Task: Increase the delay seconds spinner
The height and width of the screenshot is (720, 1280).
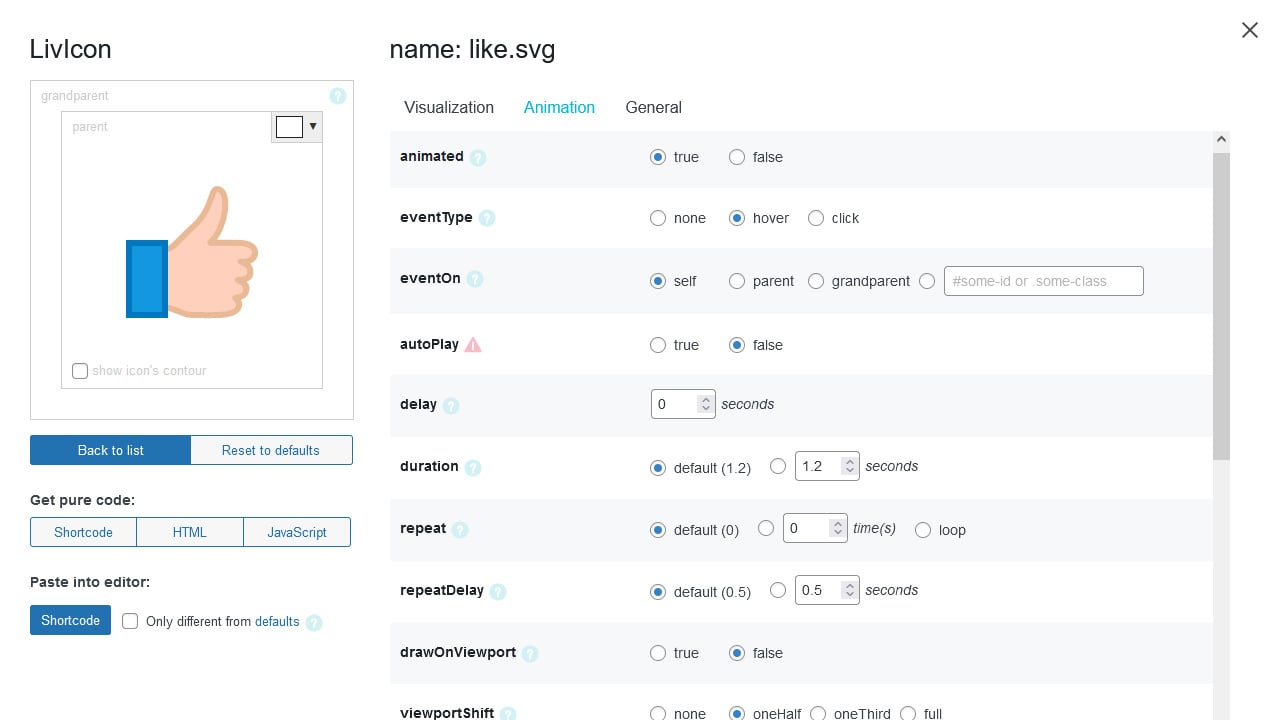Action: [x=706, y=399]
